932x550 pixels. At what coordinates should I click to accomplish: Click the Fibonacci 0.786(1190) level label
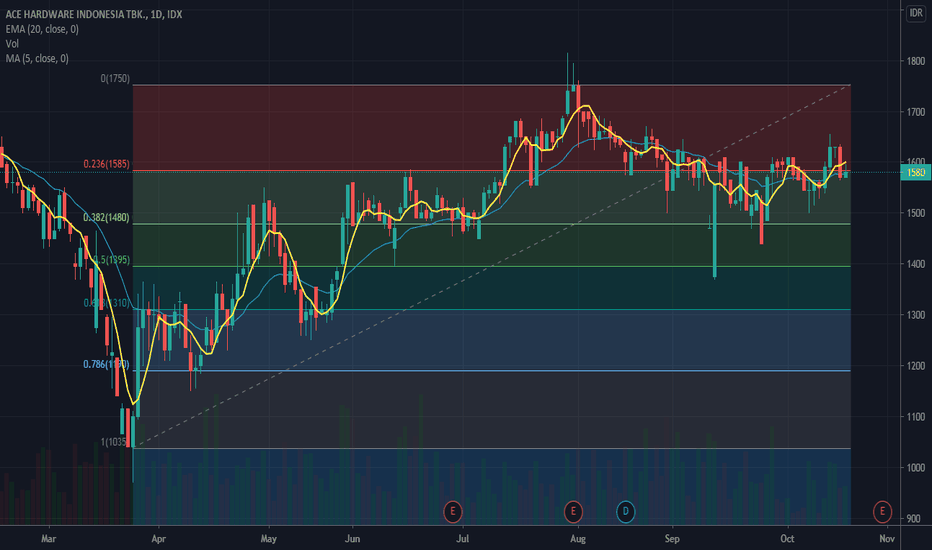106,364
